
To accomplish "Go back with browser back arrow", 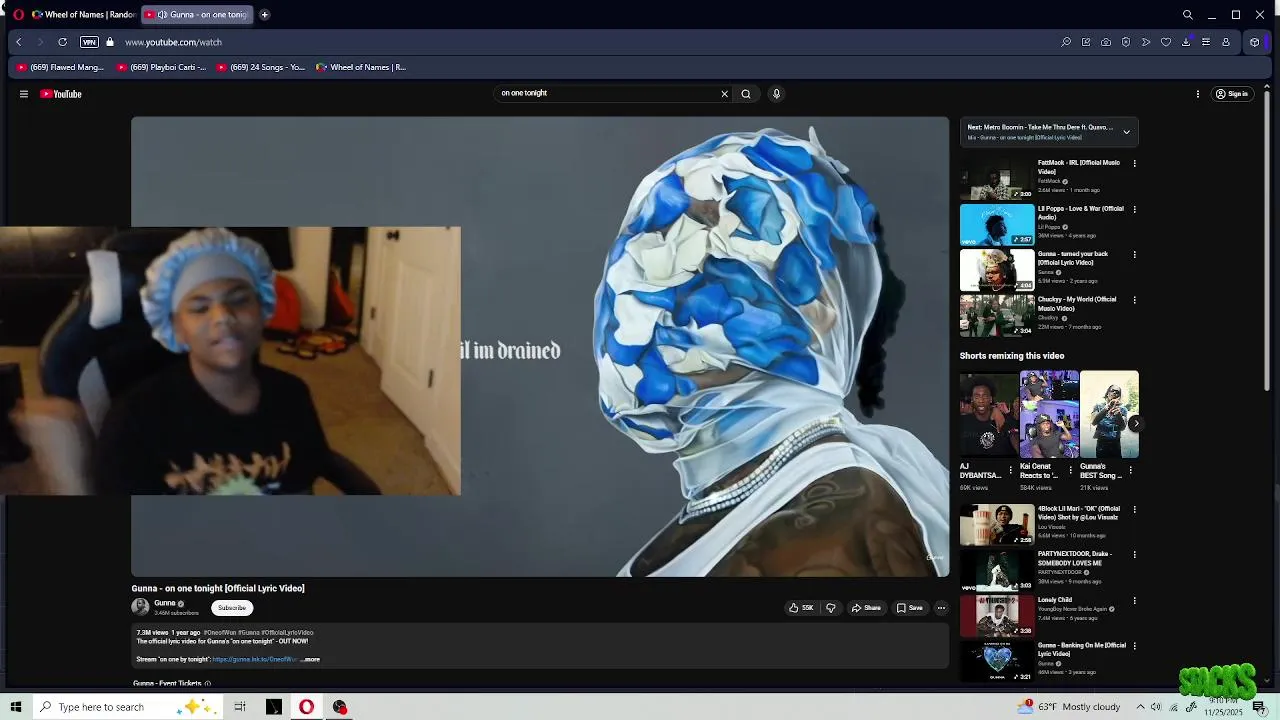I will click(x=18, y=42).
